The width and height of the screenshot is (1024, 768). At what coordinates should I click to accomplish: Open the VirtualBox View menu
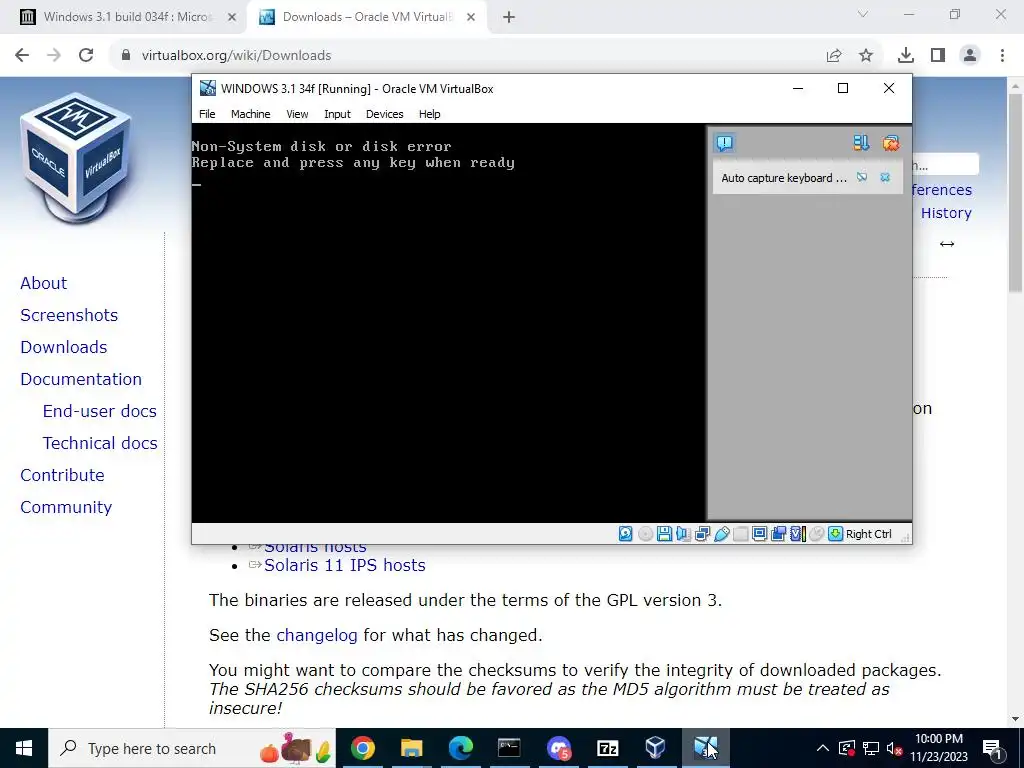coord(297,114)
